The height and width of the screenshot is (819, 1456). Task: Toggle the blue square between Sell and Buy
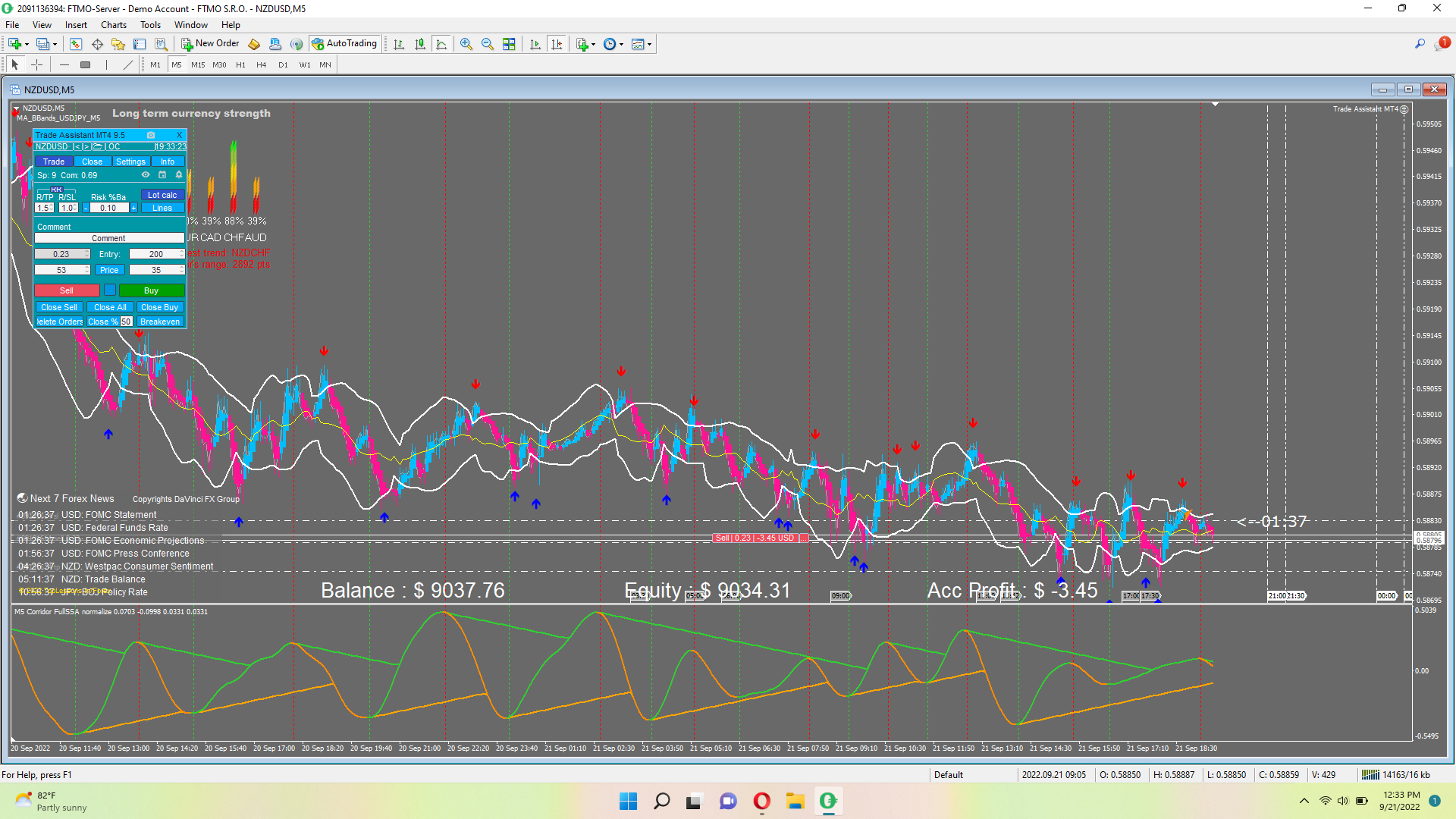(110, 290)
